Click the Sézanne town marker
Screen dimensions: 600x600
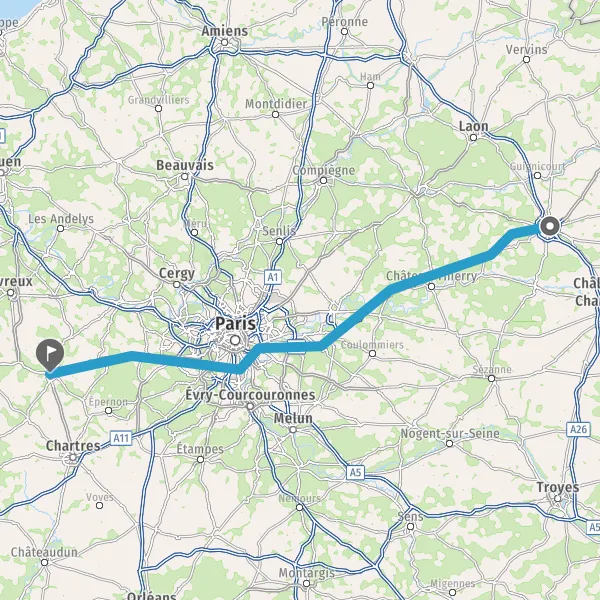492,378
